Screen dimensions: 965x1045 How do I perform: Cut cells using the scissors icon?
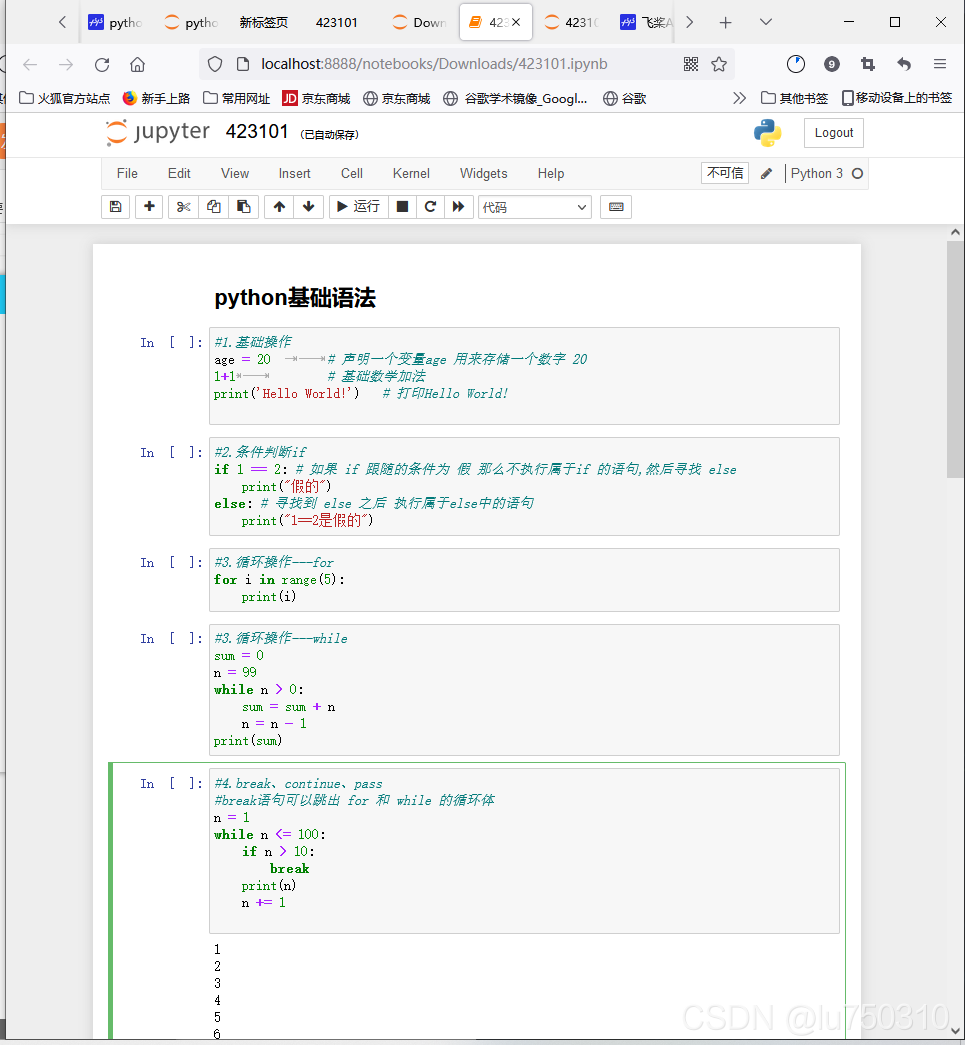coord(183,206)
